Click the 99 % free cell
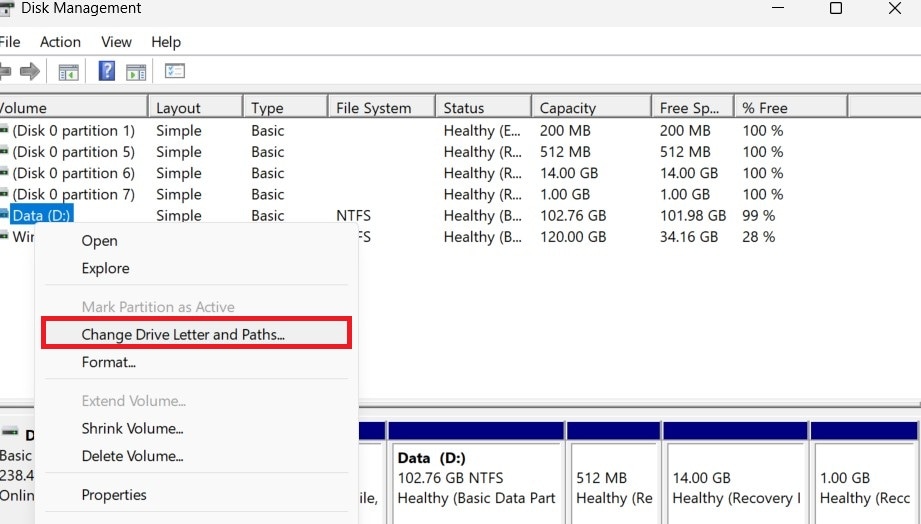Viewport: 921px width, 524px height. pos(758,216)
